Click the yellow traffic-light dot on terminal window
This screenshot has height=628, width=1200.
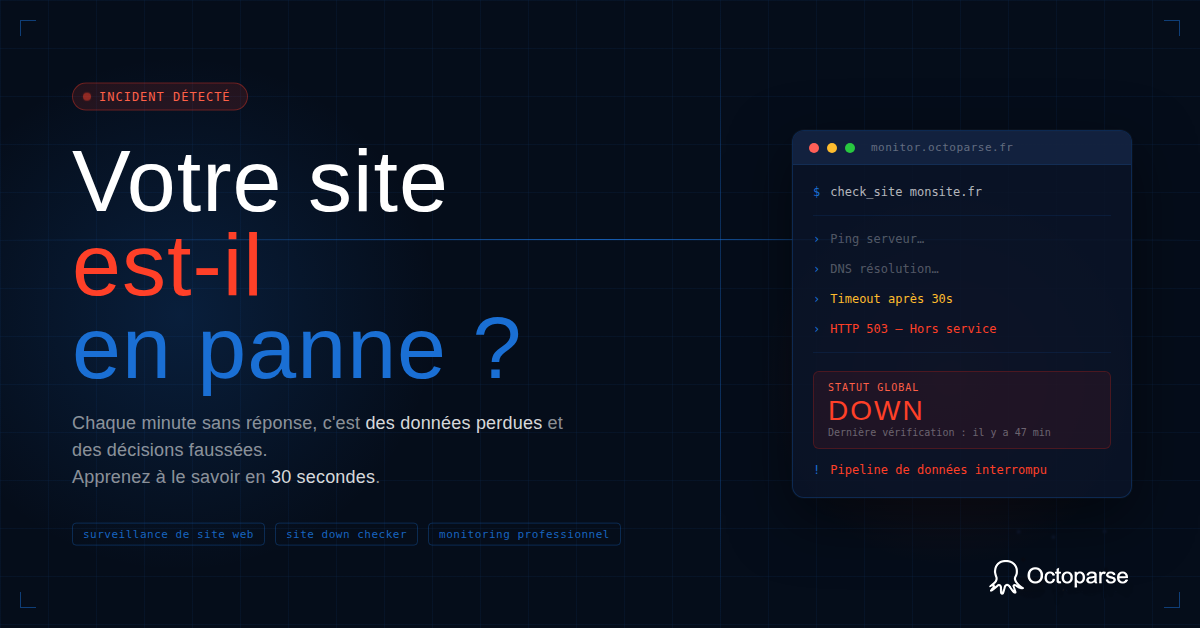[x=832, y=147]
